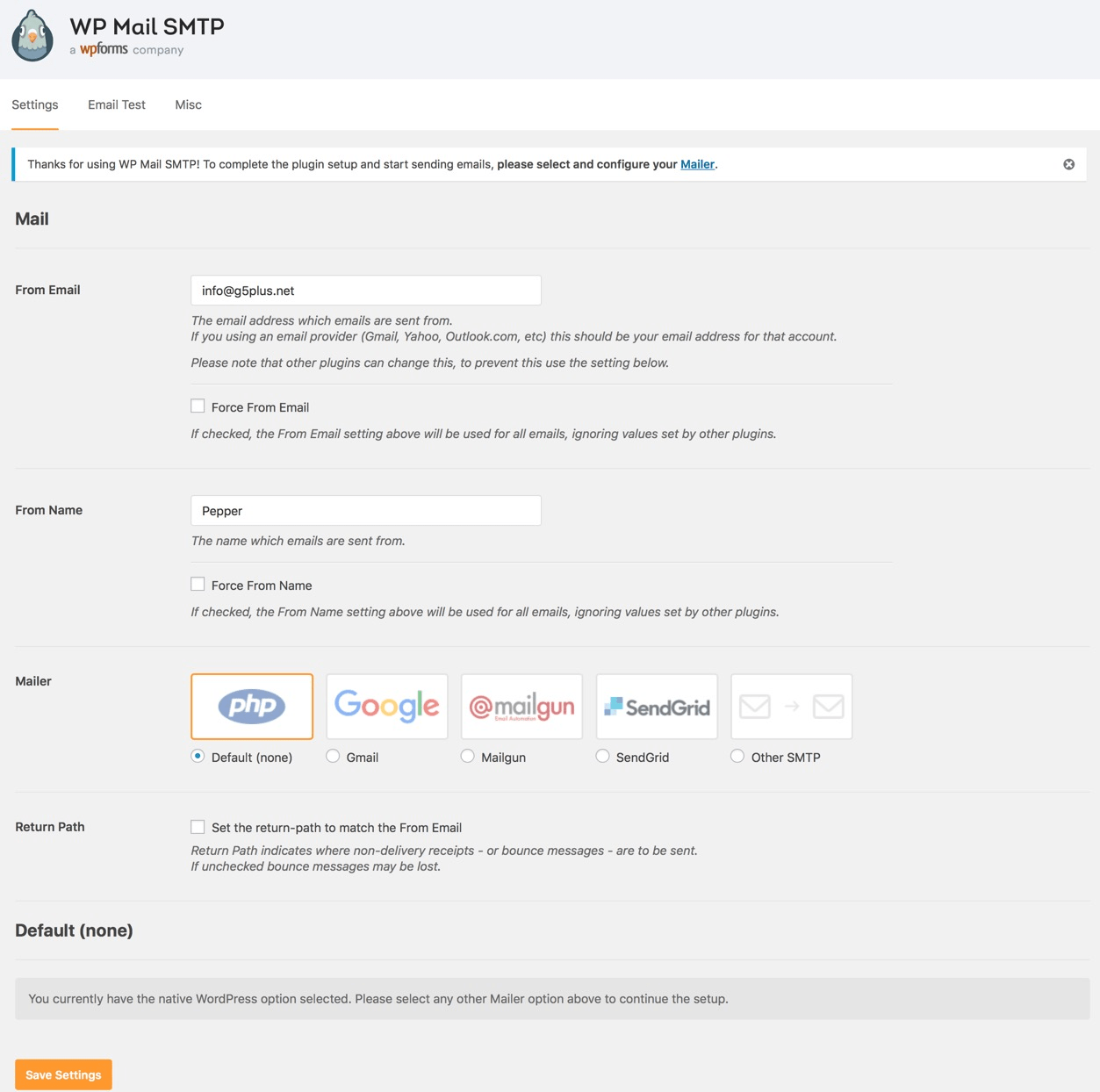Click the Save Settings button
This screenshot has height=1092, width=1100.
63,1074
